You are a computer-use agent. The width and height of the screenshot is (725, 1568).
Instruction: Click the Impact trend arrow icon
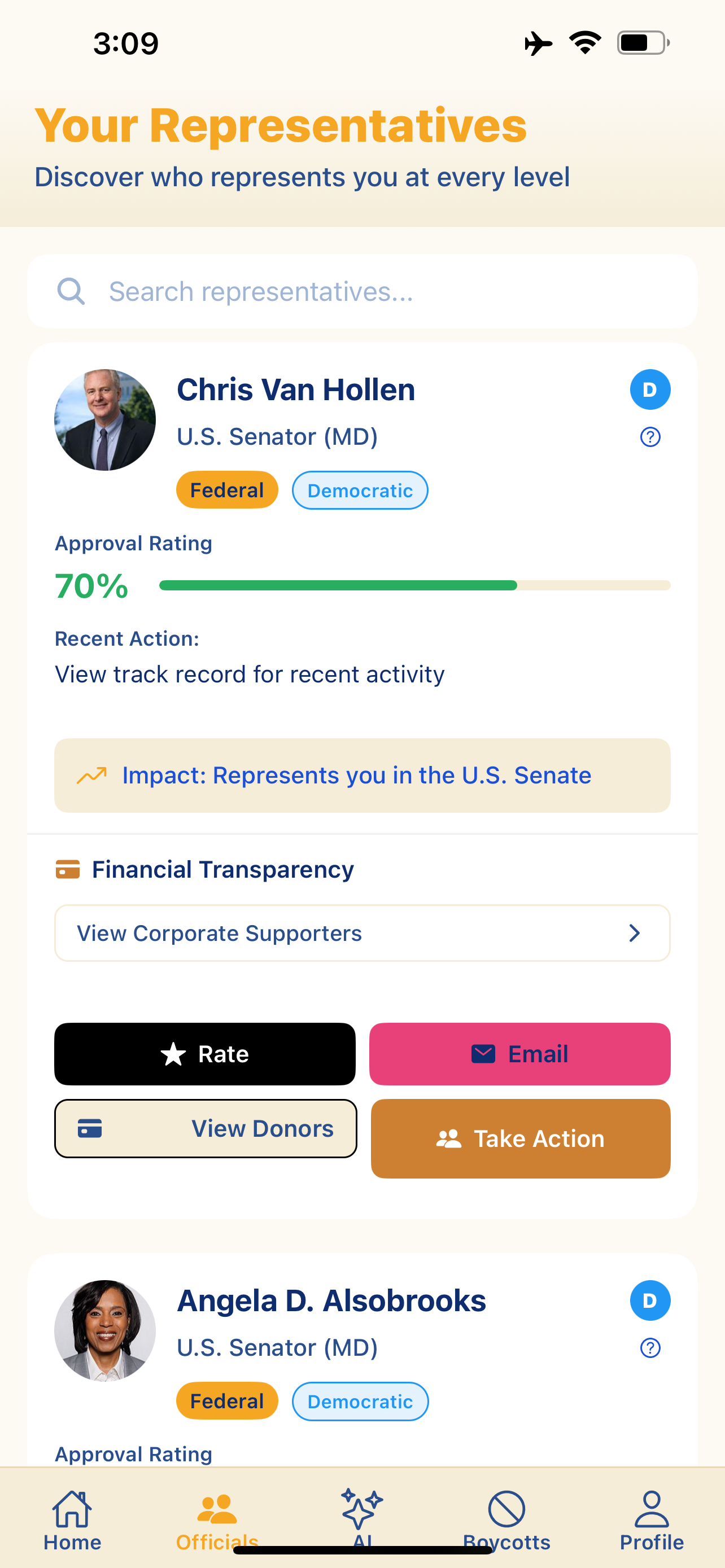tap(92, 776)
